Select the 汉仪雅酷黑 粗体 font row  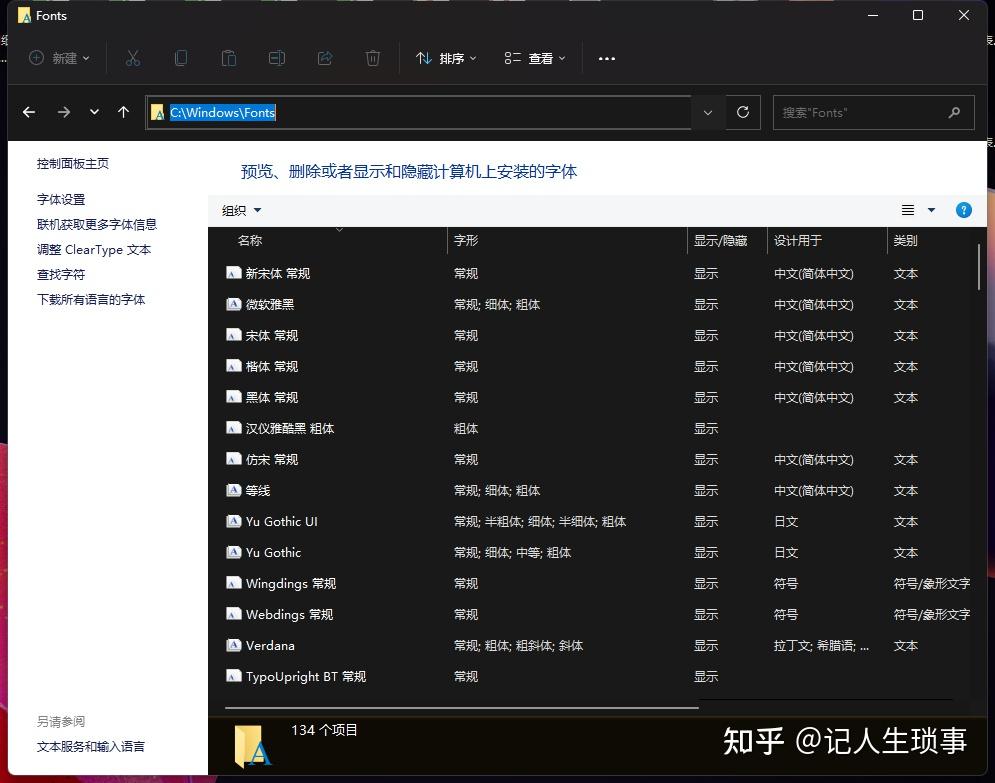tap(596, 428)
